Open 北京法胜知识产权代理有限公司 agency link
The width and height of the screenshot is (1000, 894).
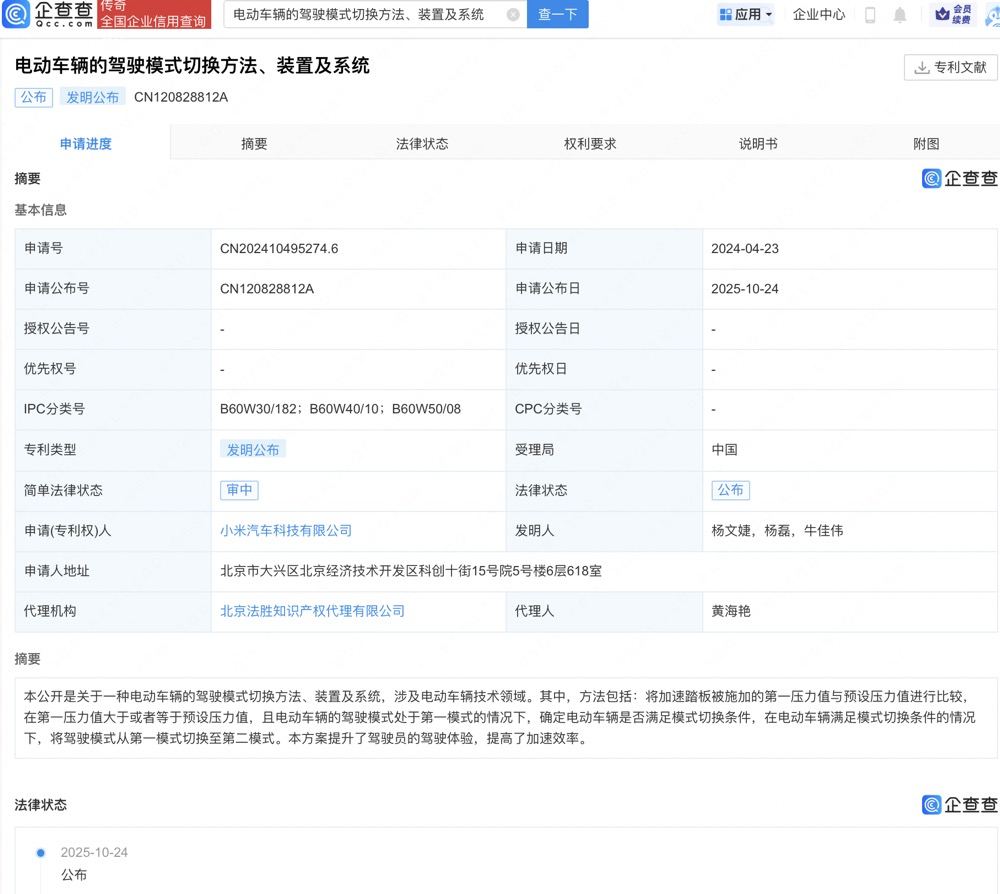(x=311, y=611)
